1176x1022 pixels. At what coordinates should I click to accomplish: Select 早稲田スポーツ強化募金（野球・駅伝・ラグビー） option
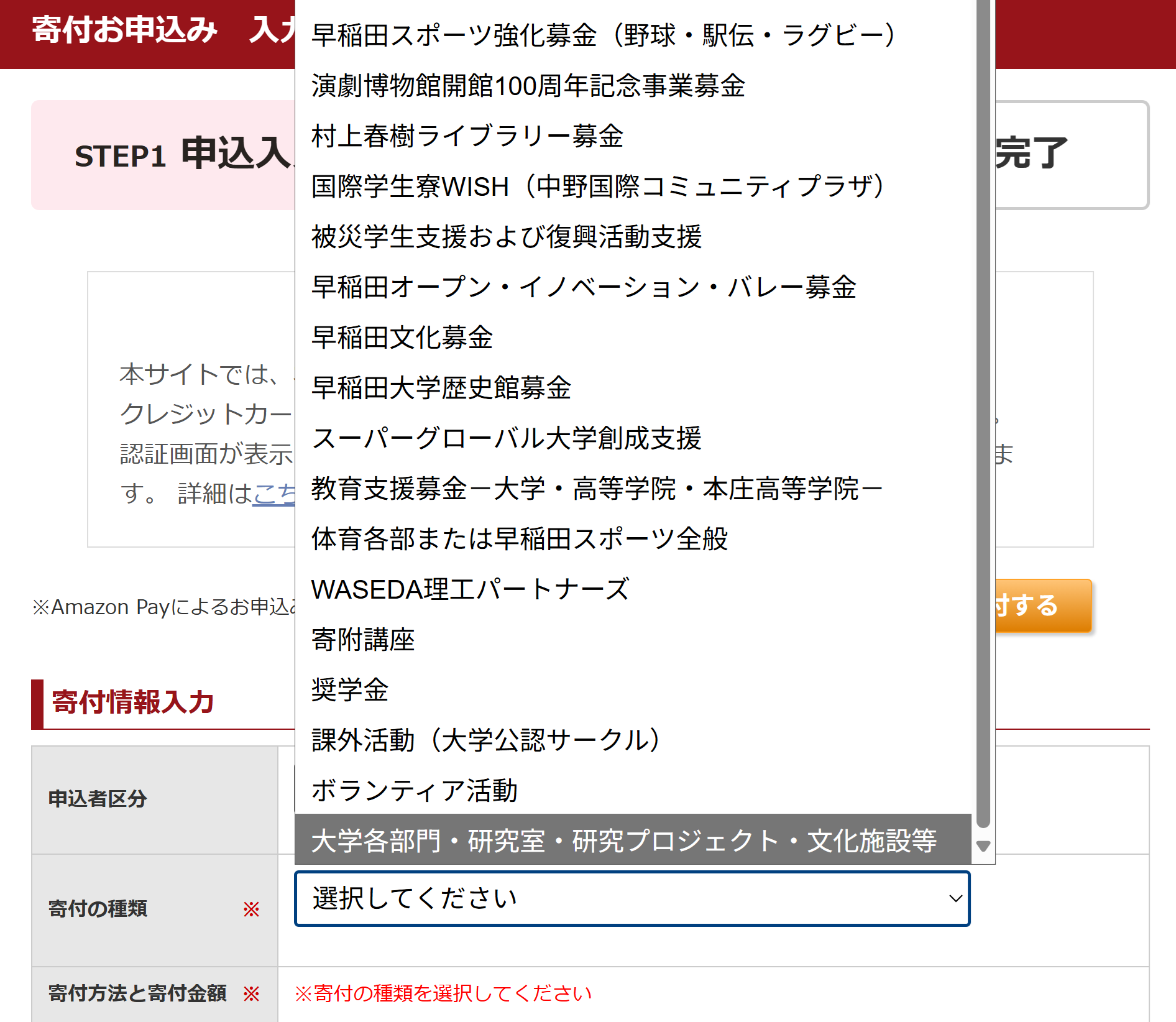pos(633,35)
